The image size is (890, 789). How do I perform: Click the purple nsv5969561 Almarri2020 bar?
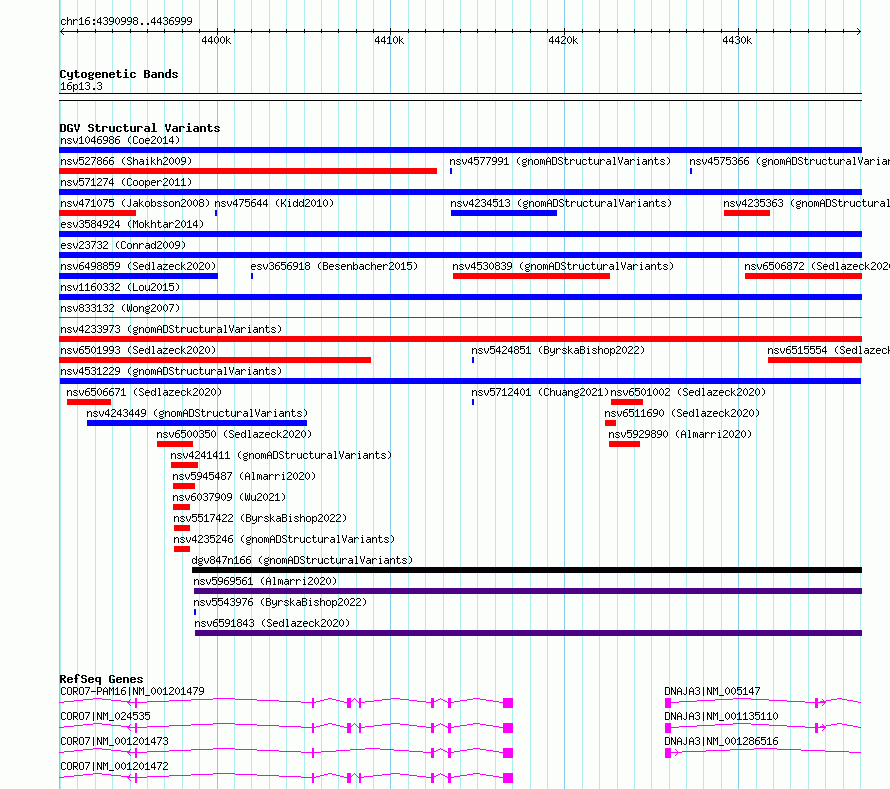coord(528,591)
